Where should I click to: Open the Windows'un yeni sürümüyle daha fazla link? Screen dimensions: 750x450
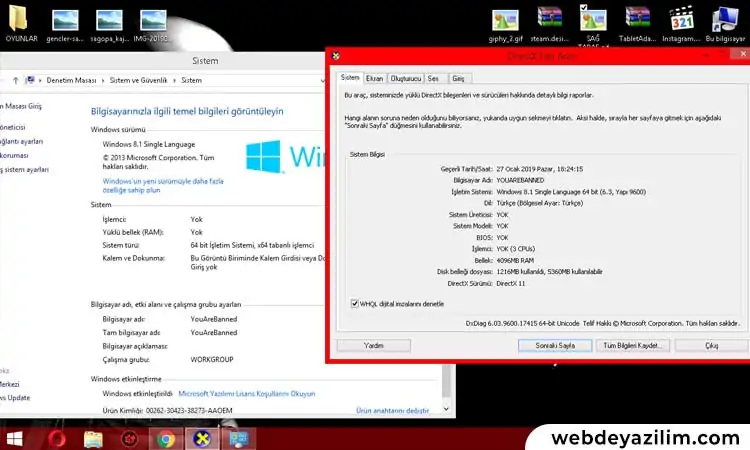[x=163, y=186]
